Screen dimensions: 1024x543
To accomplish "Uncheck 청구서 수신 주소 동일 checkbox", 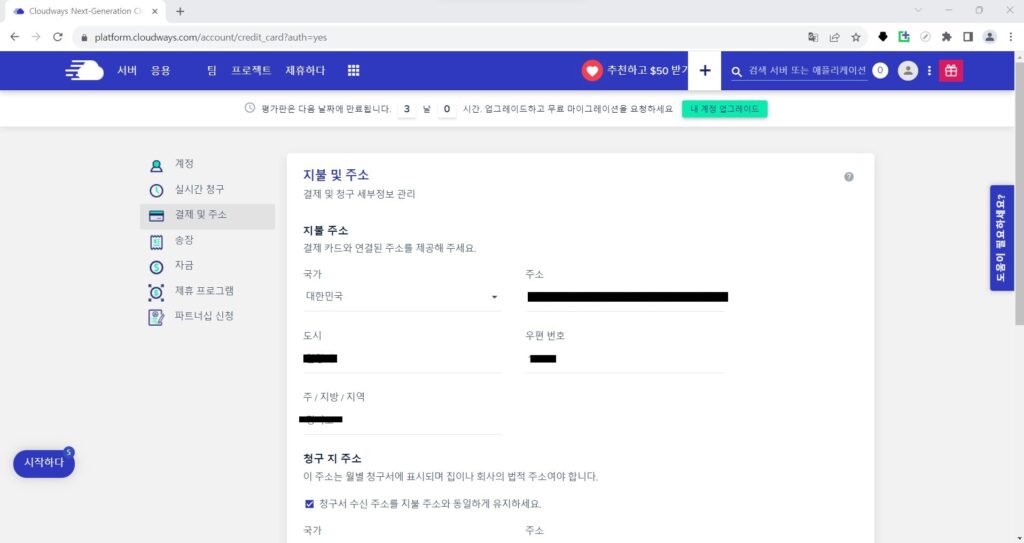I will 309,504.
